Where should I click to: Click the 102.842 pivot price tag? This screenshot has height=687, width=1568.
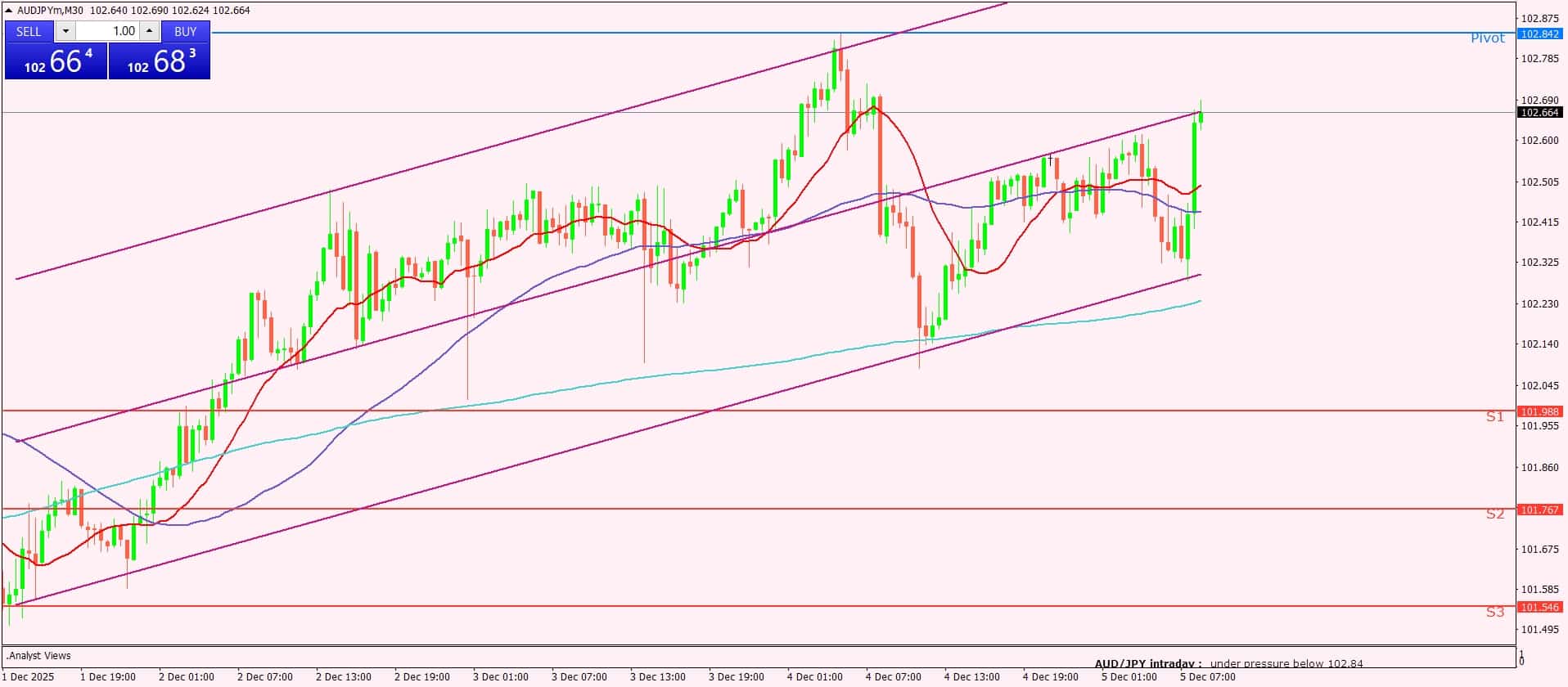pos(1539,34)
